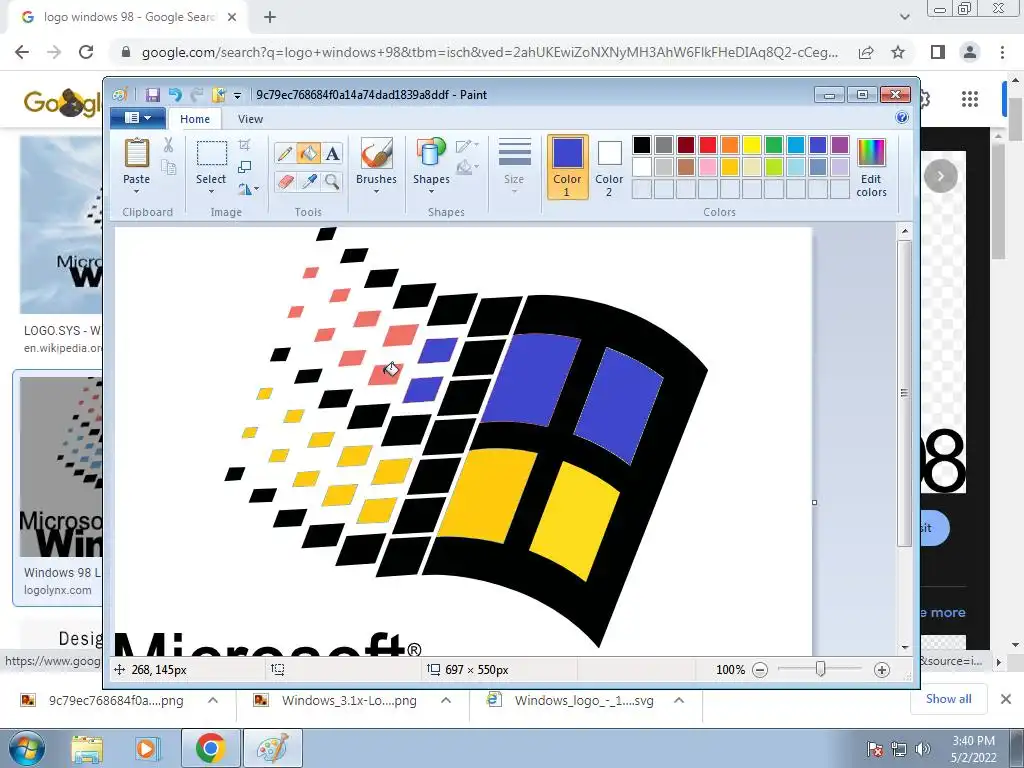1024x768 pixels.
Task: Select the Eraser tool
Action: click(x=285, y=181)
